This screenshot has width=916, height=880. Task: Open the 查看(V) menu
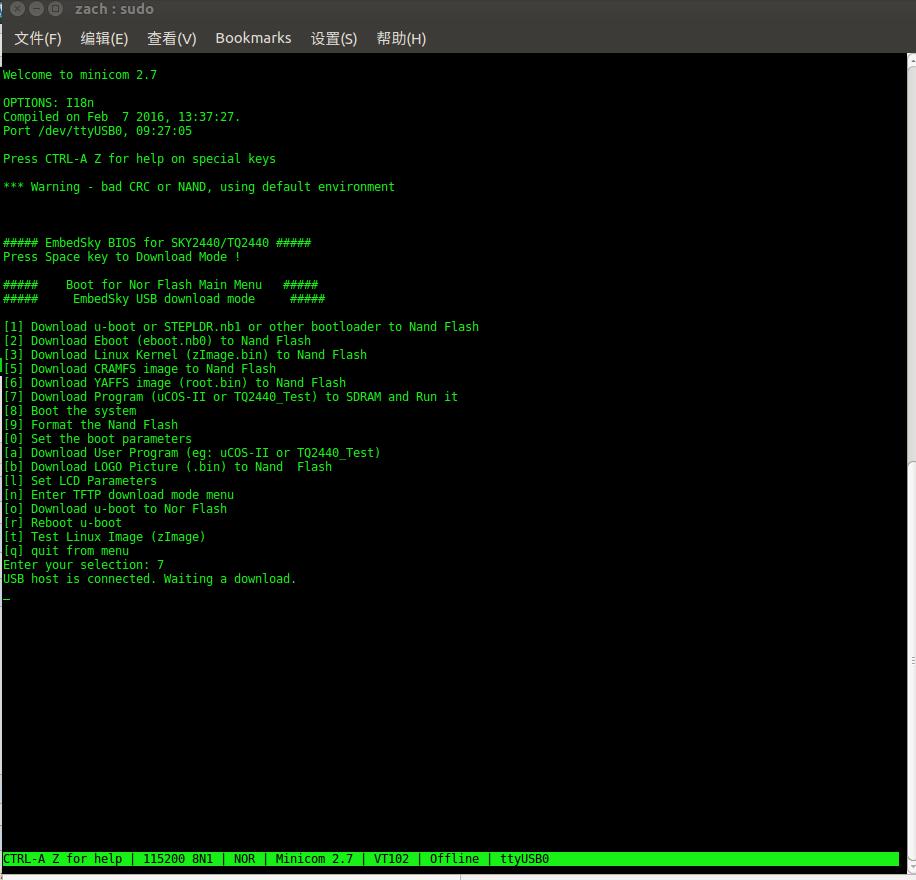[171, 39]
